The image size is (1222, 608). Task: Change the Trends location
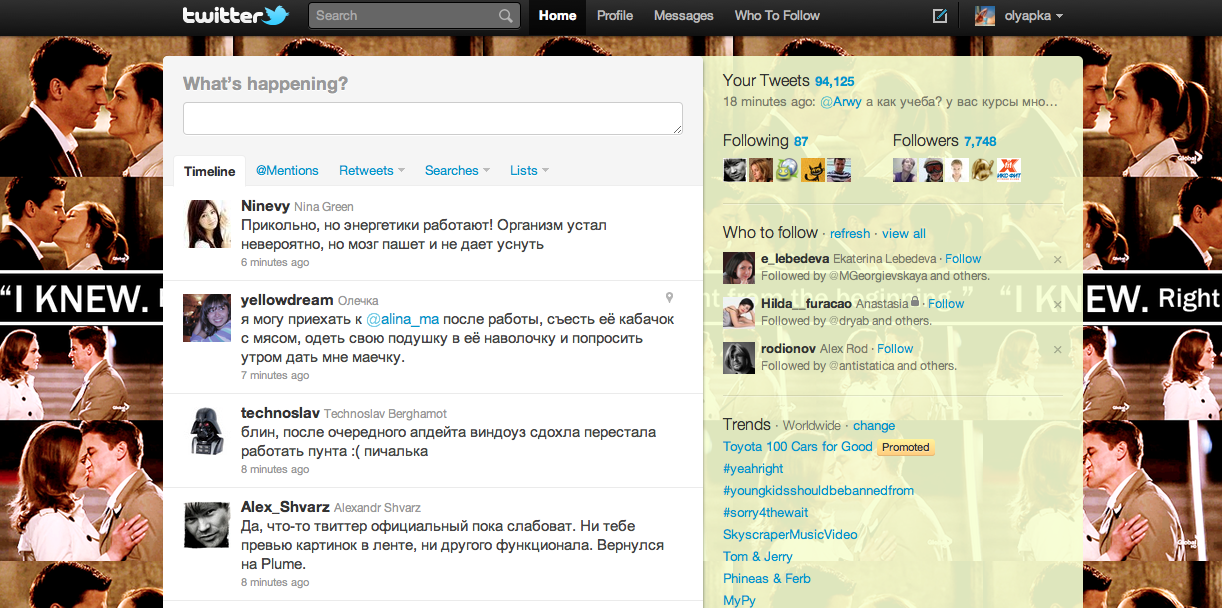[874, 426]
